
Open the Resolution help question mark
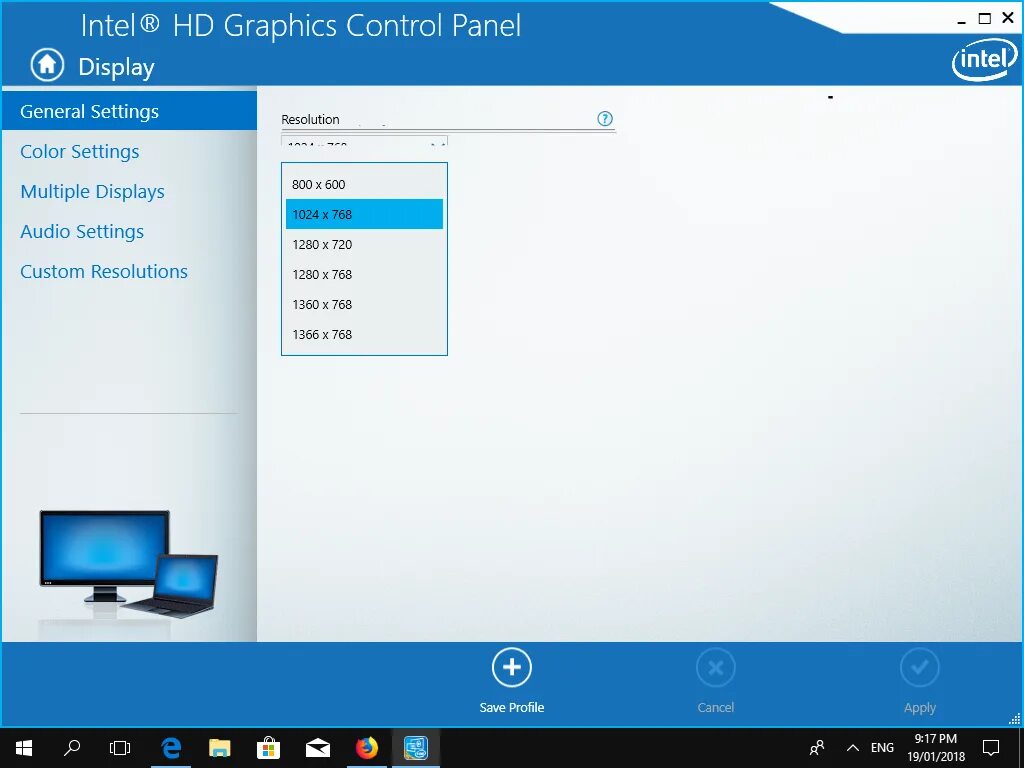[x=605, y=119]
